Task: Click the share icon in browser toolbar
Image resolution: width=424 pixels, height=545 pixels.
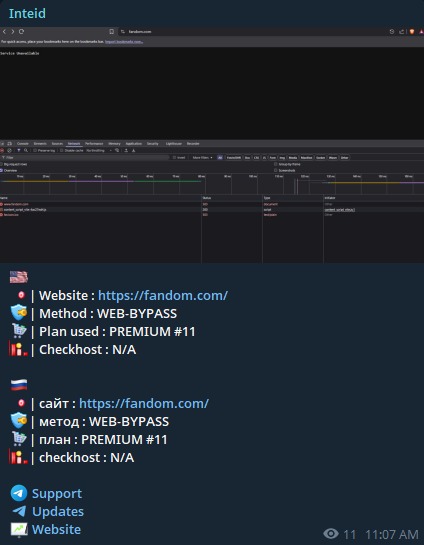Action: (x=401, y=32)
